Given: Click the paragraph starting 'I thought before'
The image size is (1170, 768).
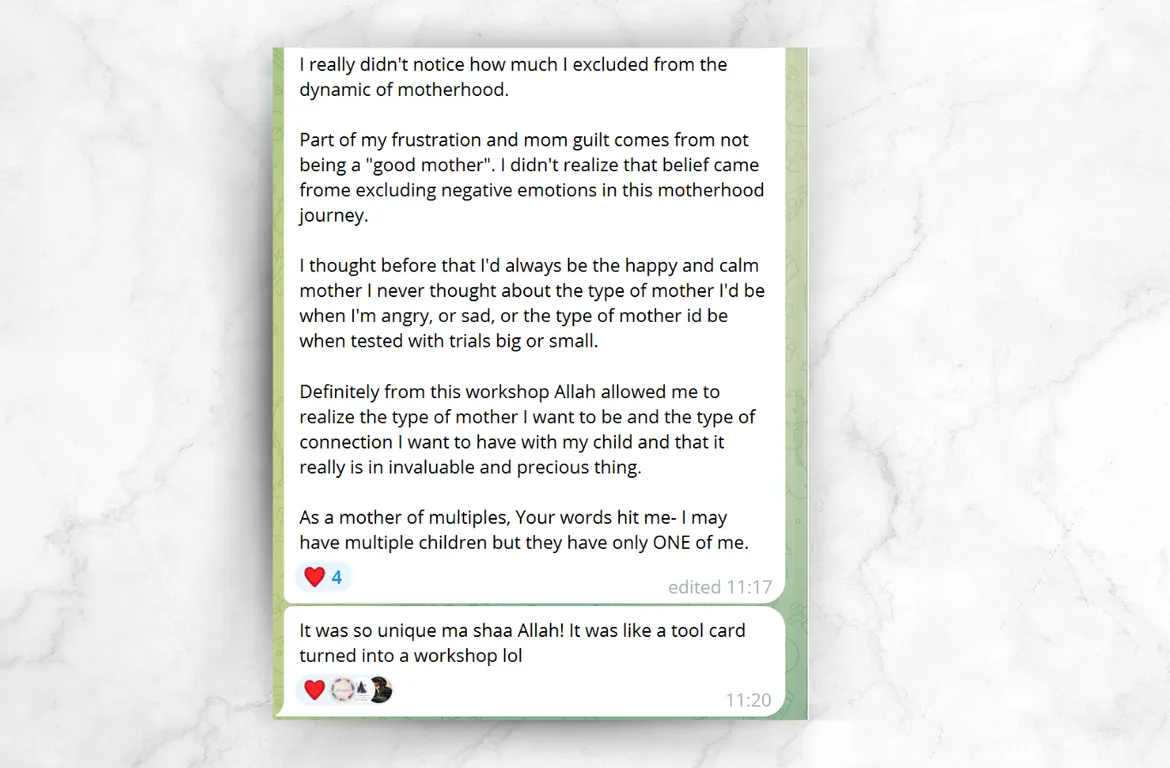Looking at the screenshot, I should click(532, 303).
